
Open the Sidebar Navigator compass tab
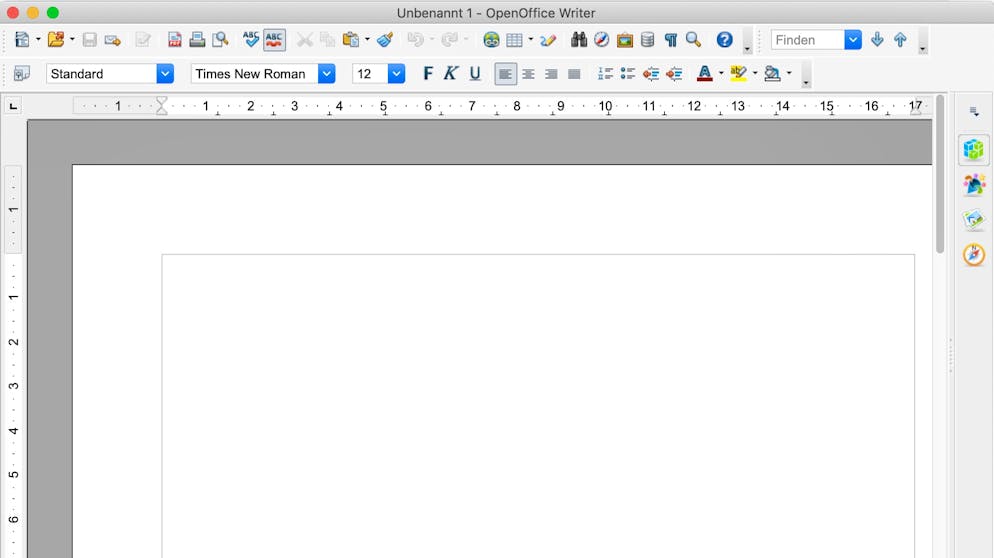point(974,255)
